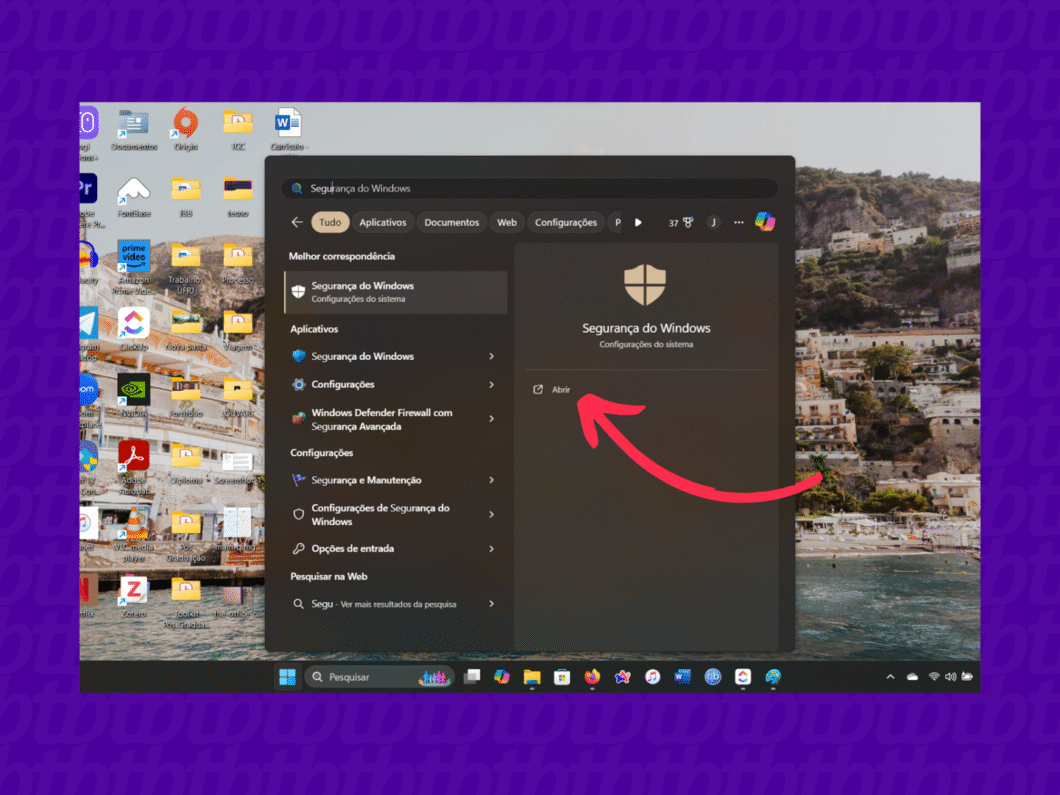Viewport: 1060px width, 795px height.
Task: Select the Word document icon on desktop
Action: (x=289, y=128)
